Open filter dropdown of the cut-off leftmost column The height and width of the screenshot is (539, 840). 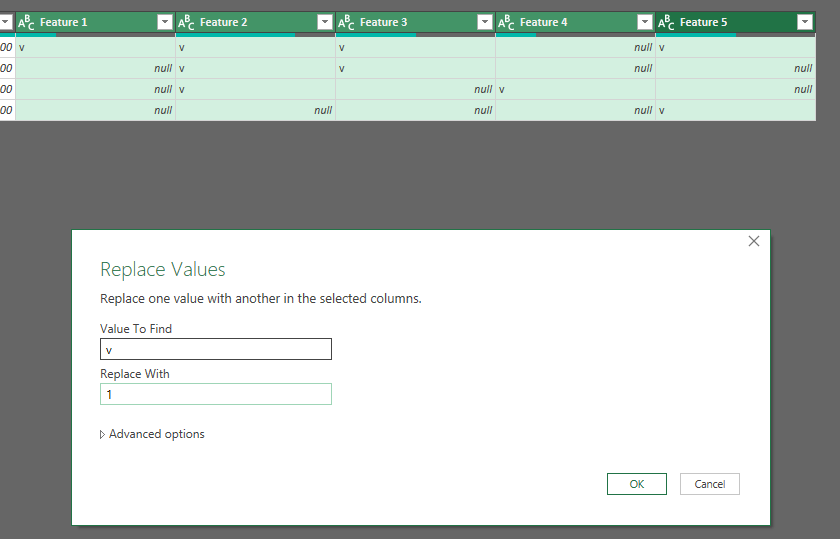[x=5, y=22]
